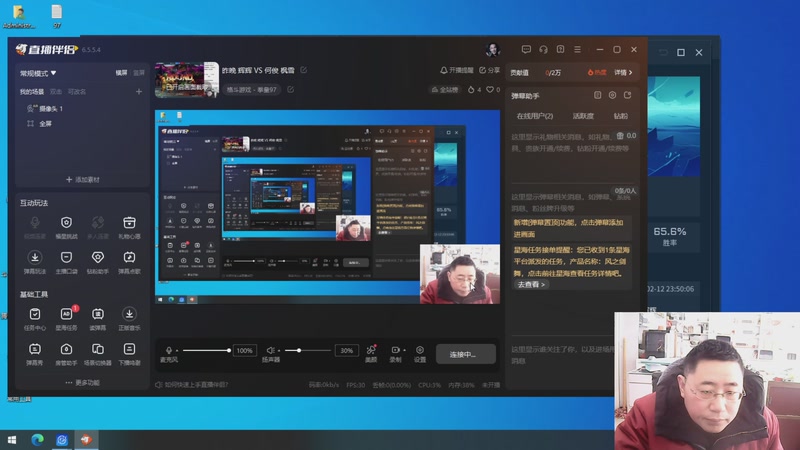Viewport: 800px width, 450px height.
Task: Open 星海任务 with the red badge
Action: click(66, 318)
